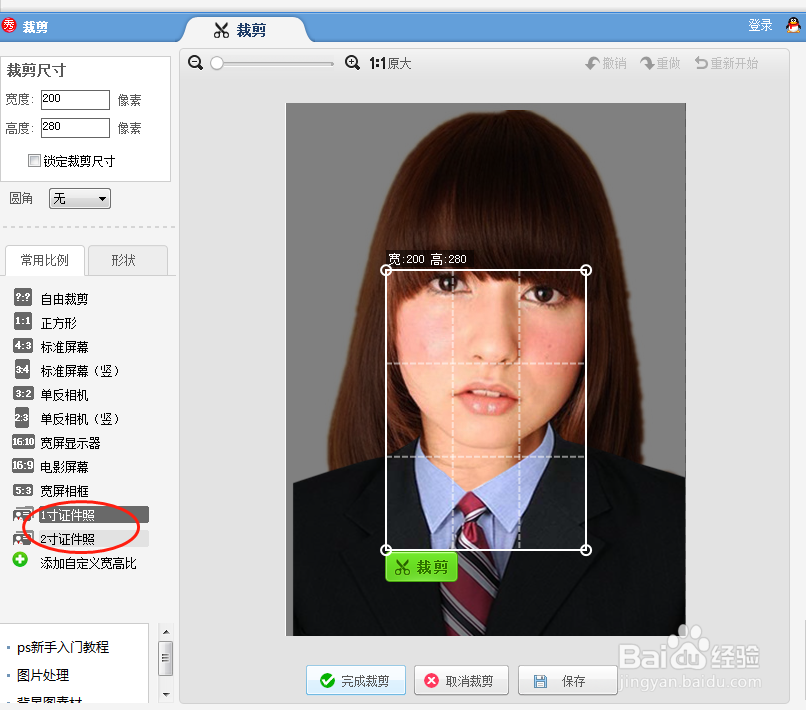806x710 pixels.
Task: Open the 圆角 corner dropdown
Action: tap(80, 198)
